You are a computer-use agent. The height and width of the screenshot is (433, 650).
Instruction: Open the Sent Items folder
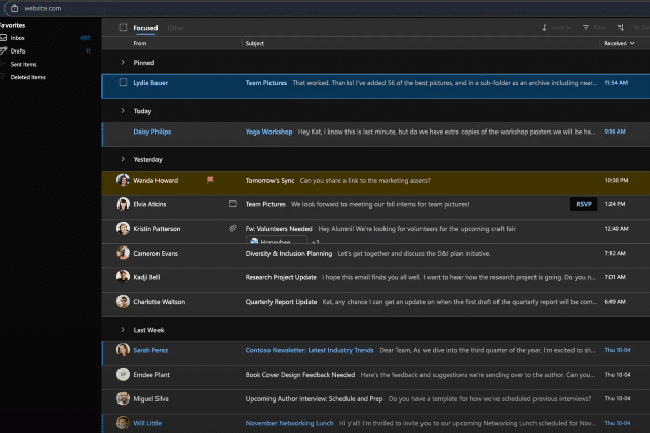(x=24, y=63)
